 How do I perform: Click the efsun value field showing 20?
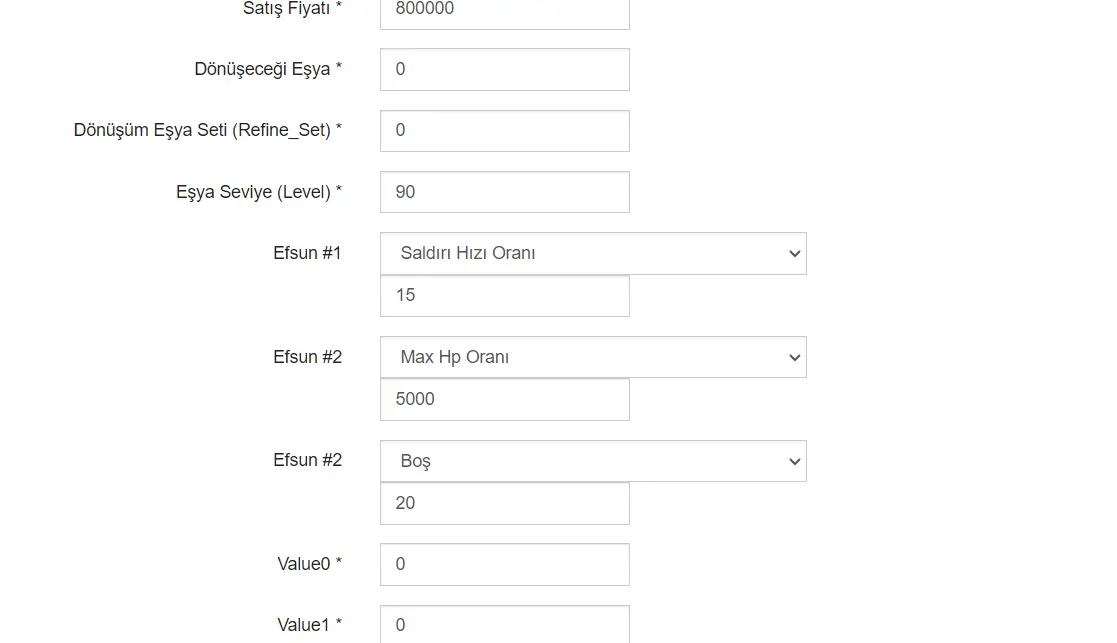click(x=504, y=503)
